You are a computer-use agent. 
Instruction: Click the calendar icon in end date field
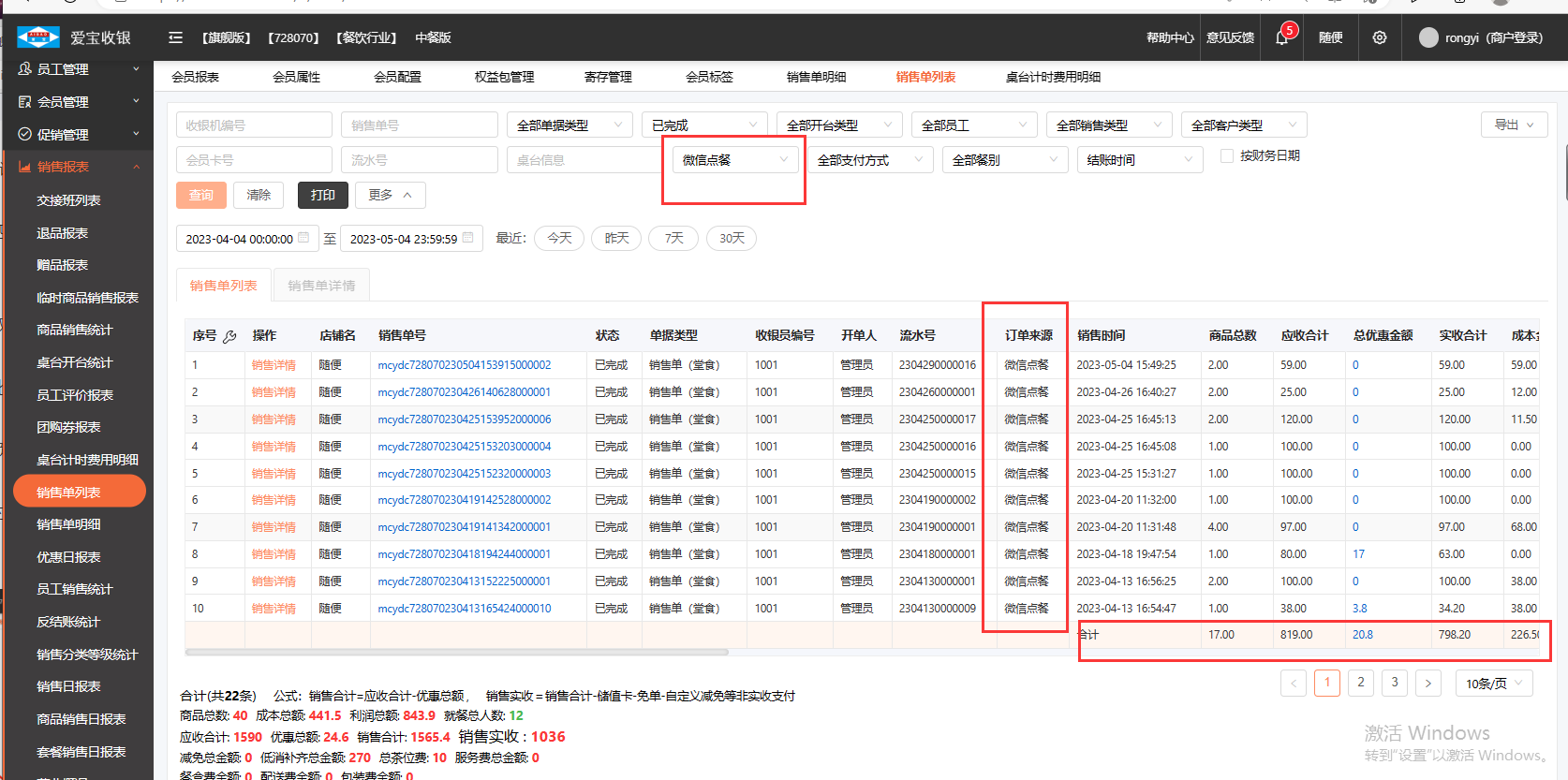click(x=468, y=238)
